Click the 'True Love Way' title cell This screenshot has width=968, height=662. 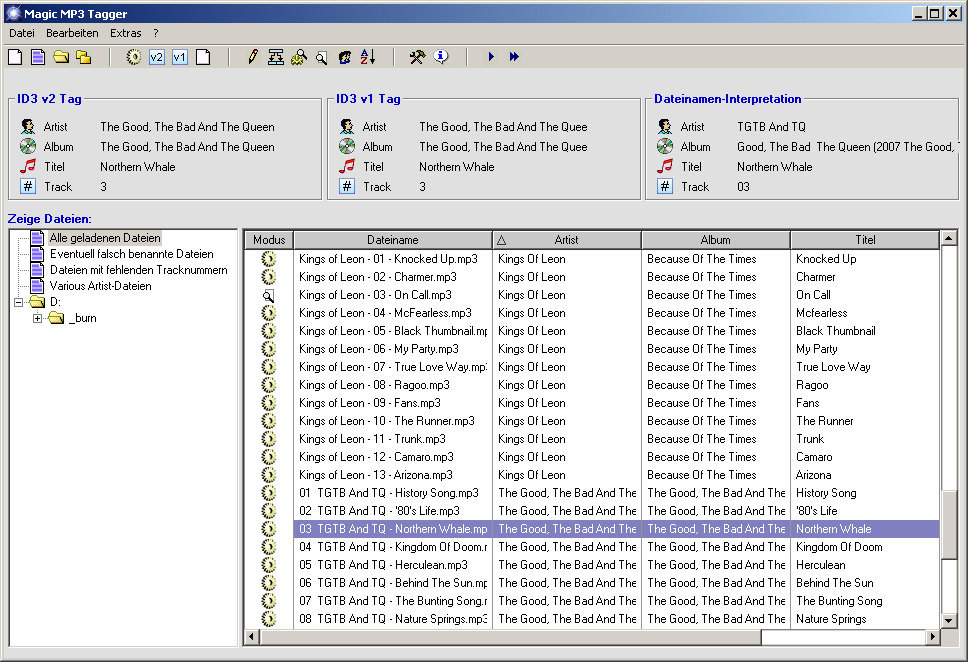pyautogui.click(x=833, y=367)
